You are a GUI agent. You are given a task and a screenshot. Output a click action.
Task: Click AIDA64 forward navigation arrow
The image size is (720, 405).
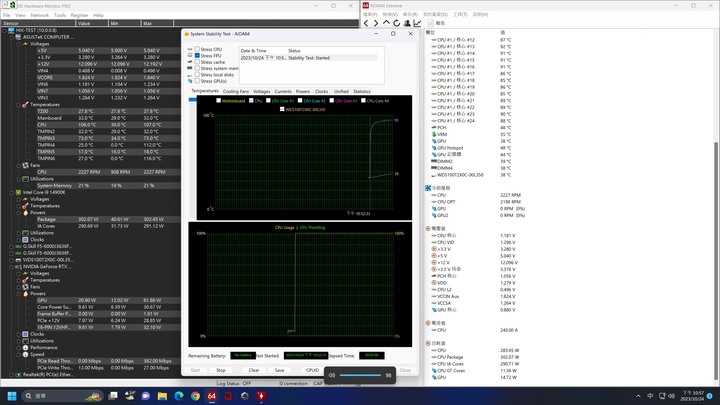click(376, 23)
